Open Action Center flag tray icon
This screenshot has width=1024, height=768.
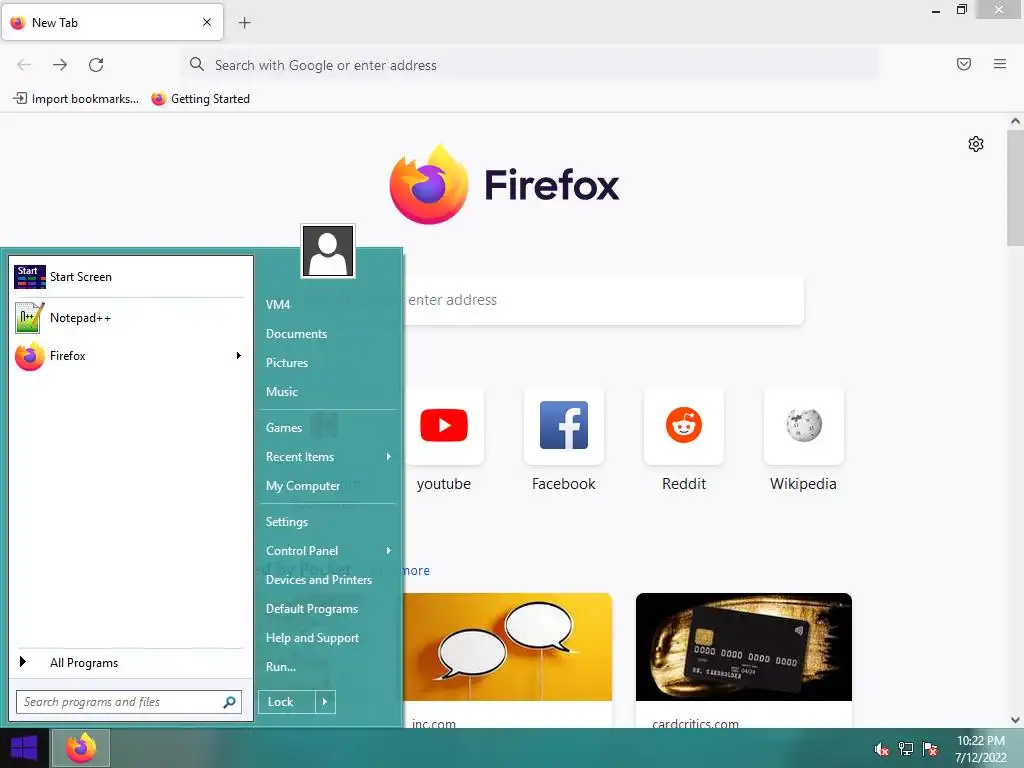click(930, 749)
